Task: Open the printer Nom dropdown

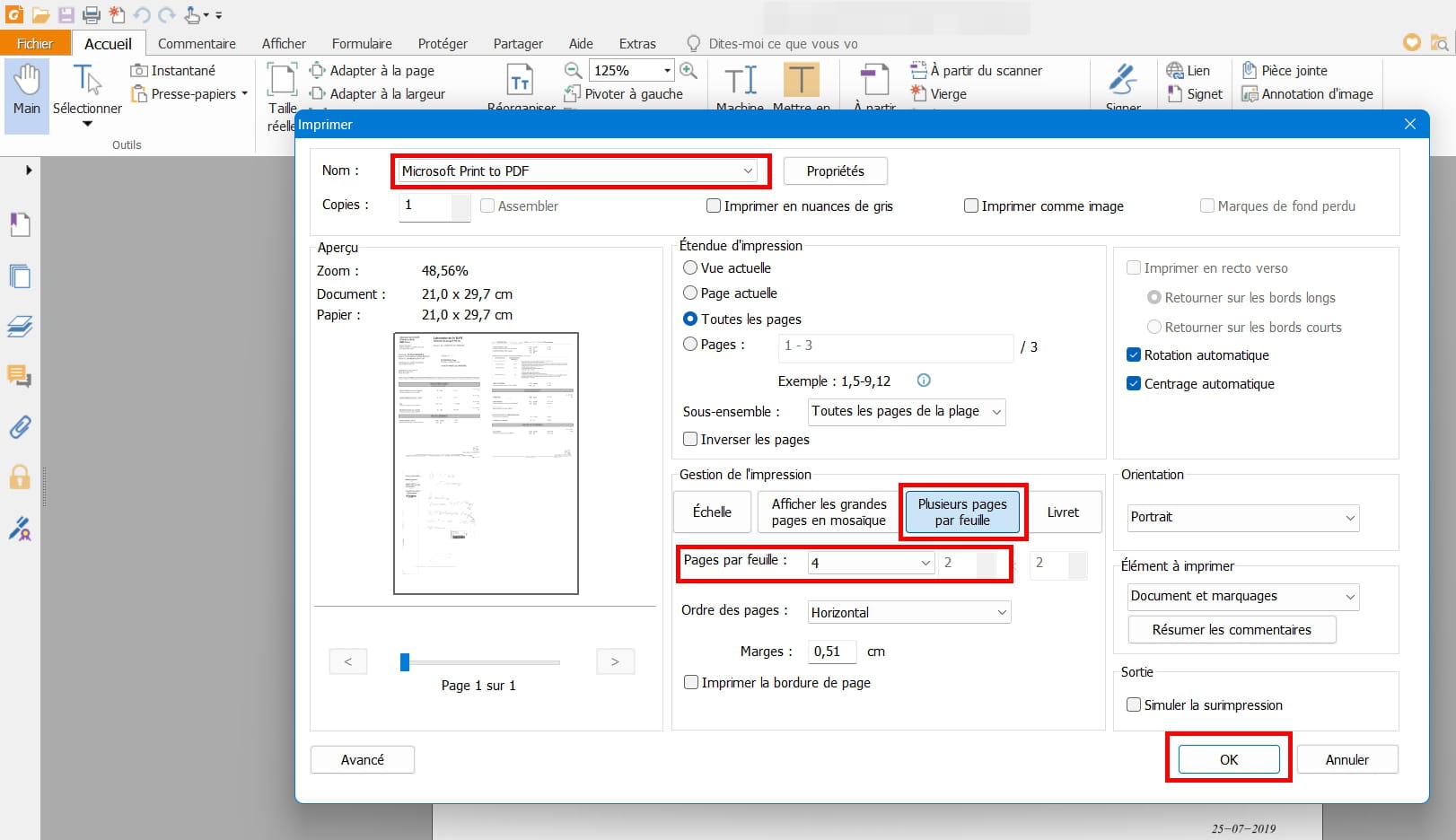Action: [577, 171]
